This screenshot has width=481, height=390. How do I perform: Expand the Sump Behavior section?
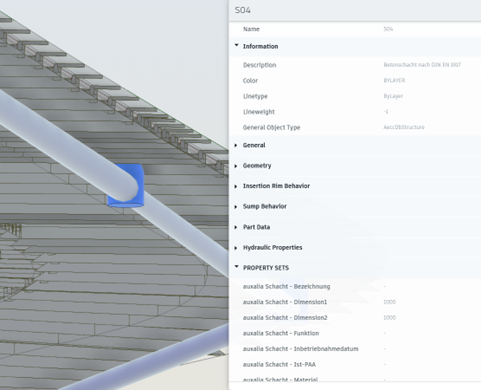tap(236, 207)
